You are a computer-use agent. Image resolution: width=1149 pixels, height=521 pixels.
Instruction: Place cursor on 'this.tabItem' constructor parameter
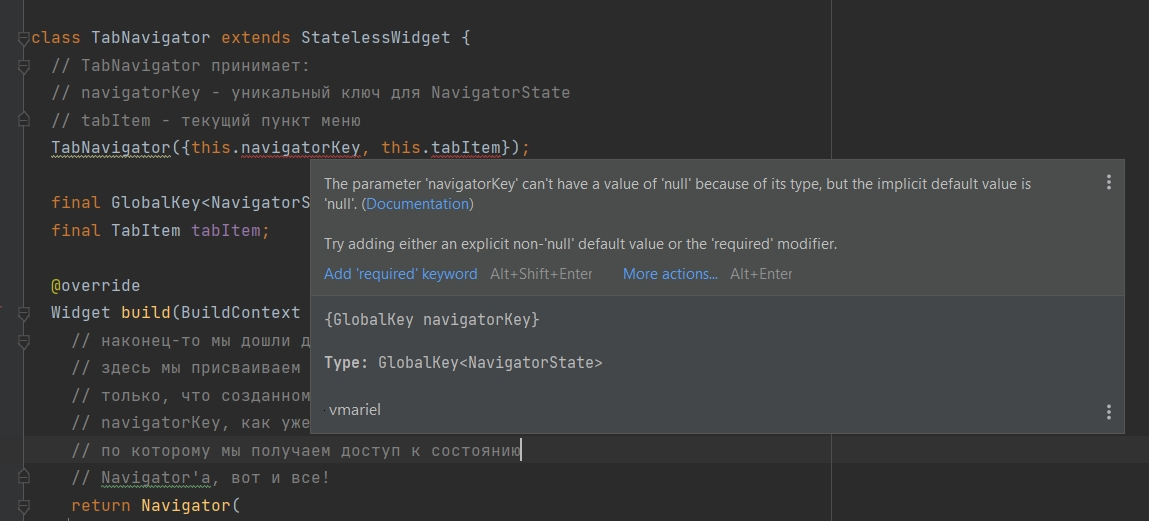[x=440, y=147]
